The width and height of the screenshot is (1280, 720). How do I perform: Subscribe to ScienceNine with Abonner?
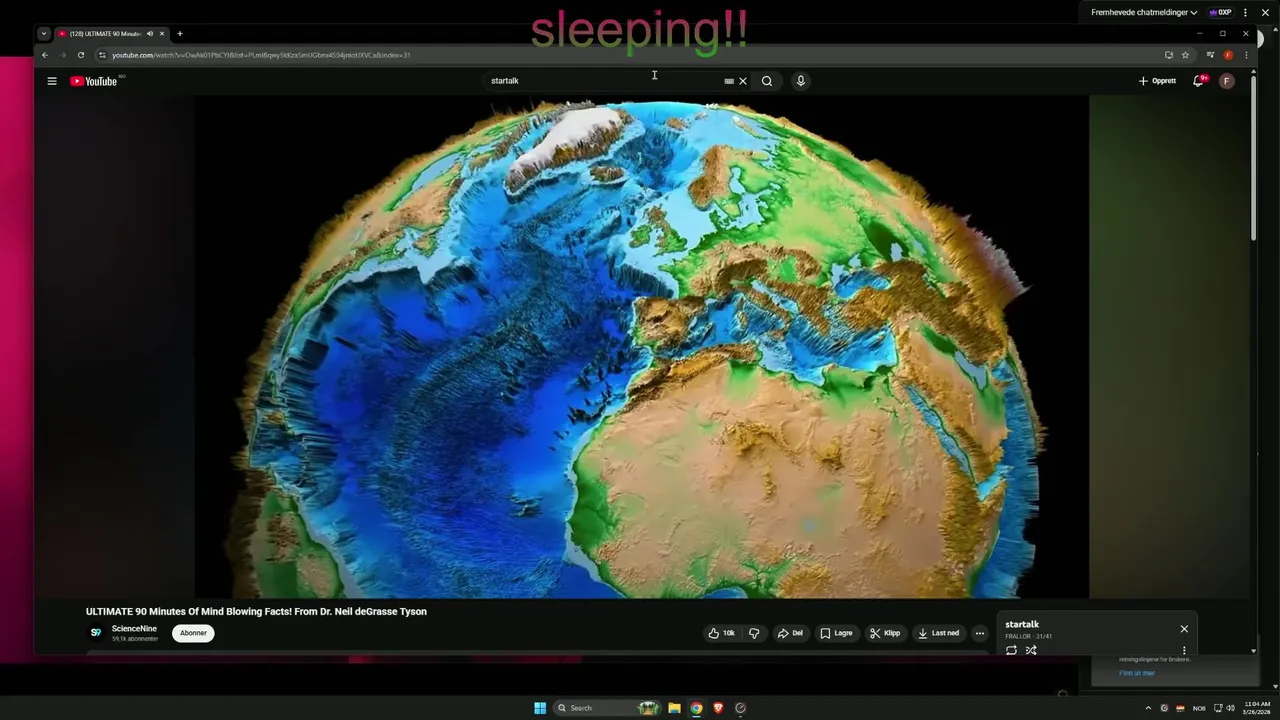coord(193,633)
